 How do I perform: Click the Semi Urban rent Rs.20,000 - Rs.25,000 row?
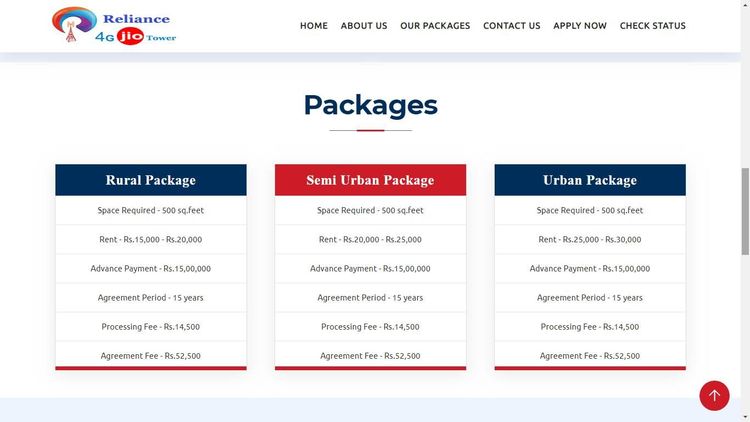pos(370,240)
